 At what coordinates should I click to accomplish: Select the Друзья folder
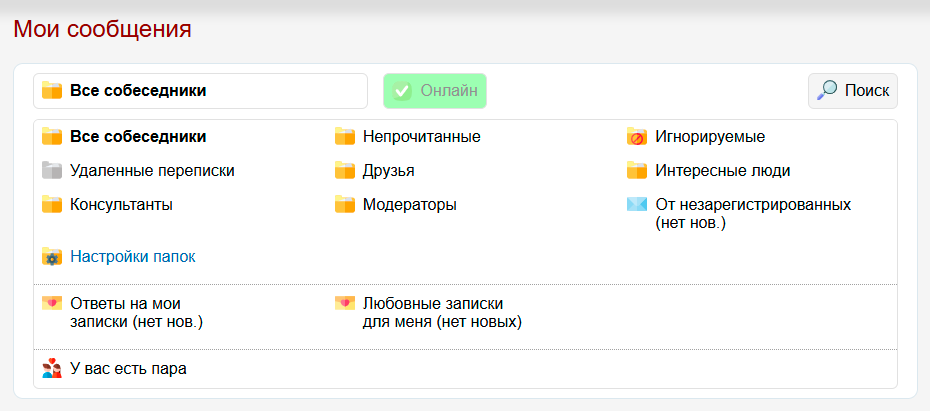coord(388,171)
